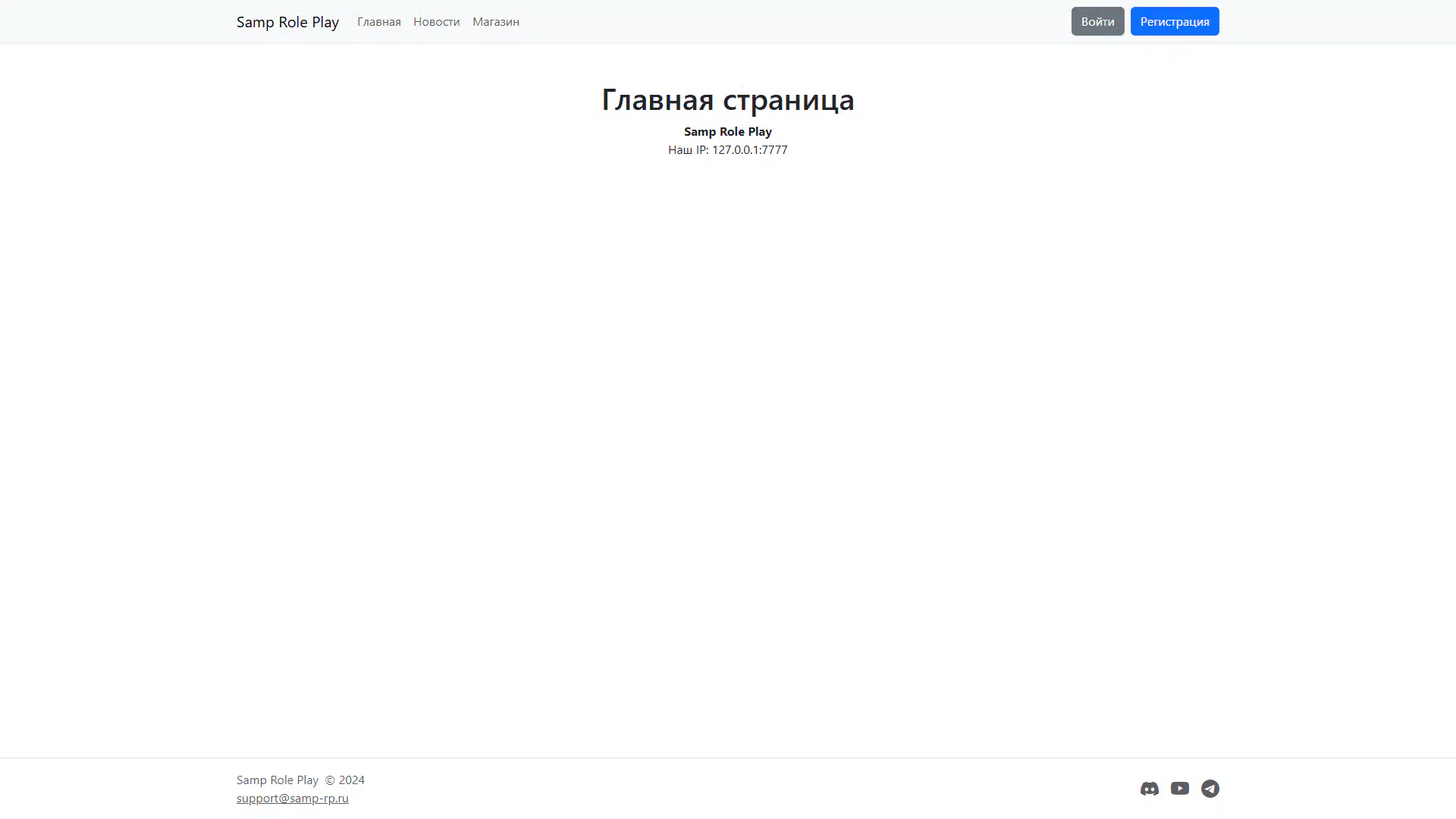The height and width of the screenshot is (819, 1456).
Task: Click the bold Samp Role Play subtitle
Action: (x=727, y=131)
